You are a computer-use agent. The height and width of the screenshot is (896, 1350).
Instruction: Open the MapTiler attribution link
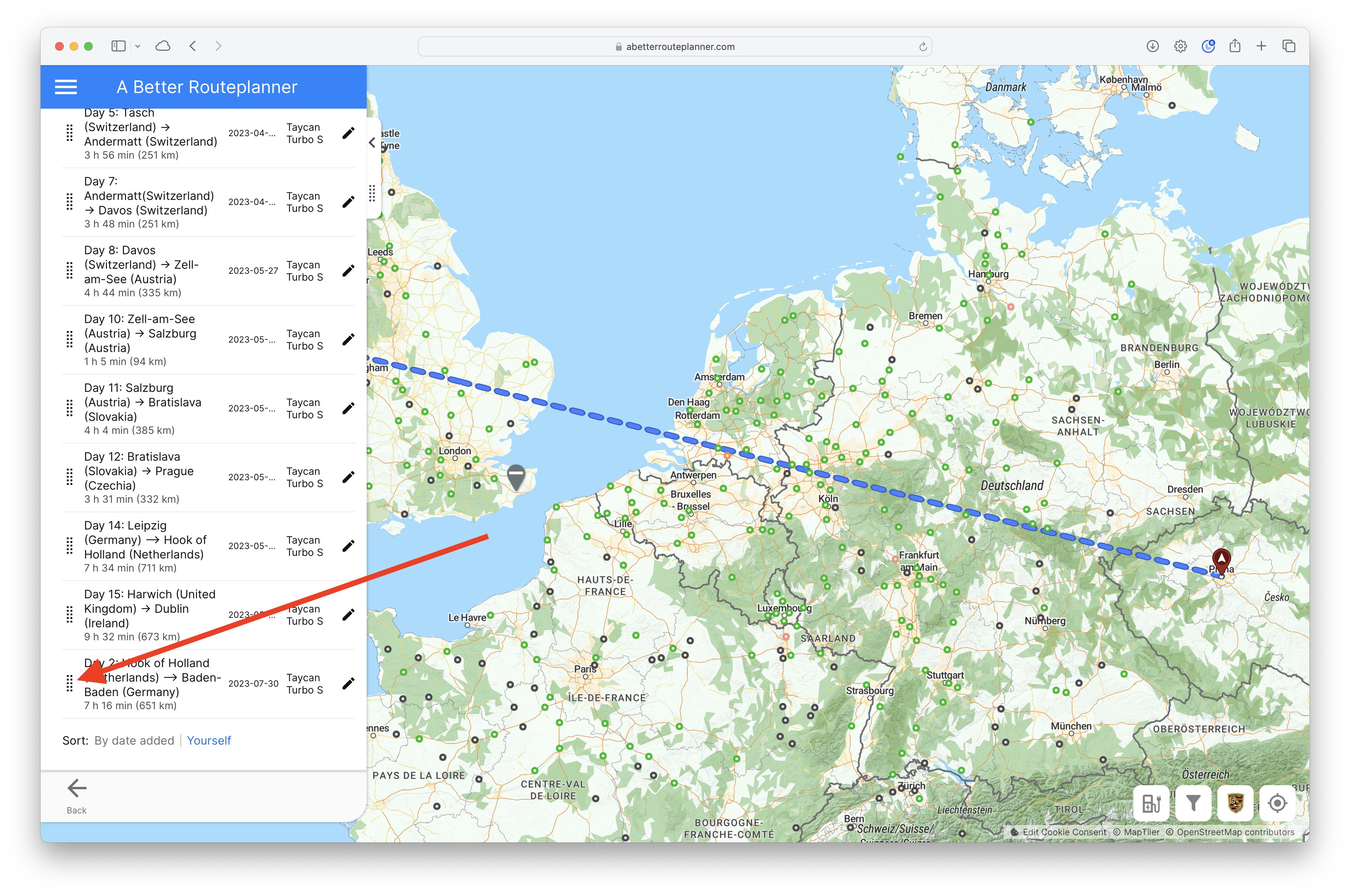pyautogui.click(x=1137, y=832)
